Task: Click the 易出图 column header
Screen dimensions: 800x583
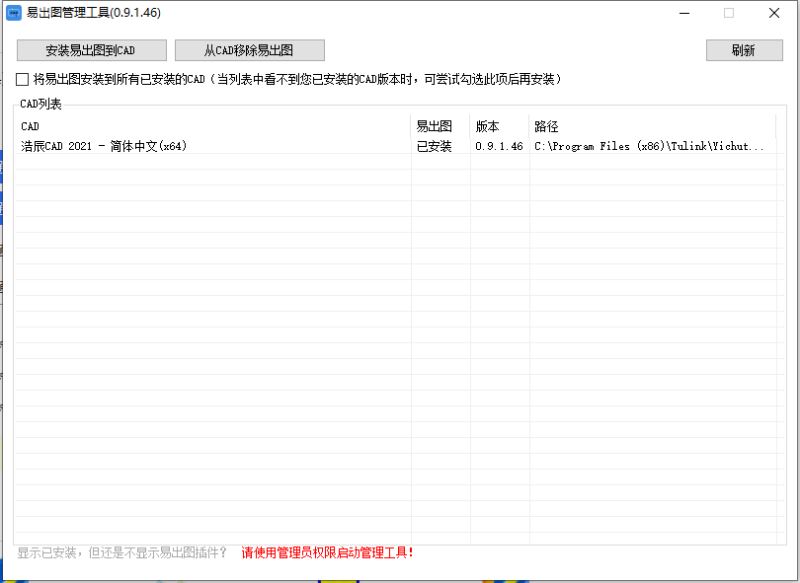Action: pos(440,126)
